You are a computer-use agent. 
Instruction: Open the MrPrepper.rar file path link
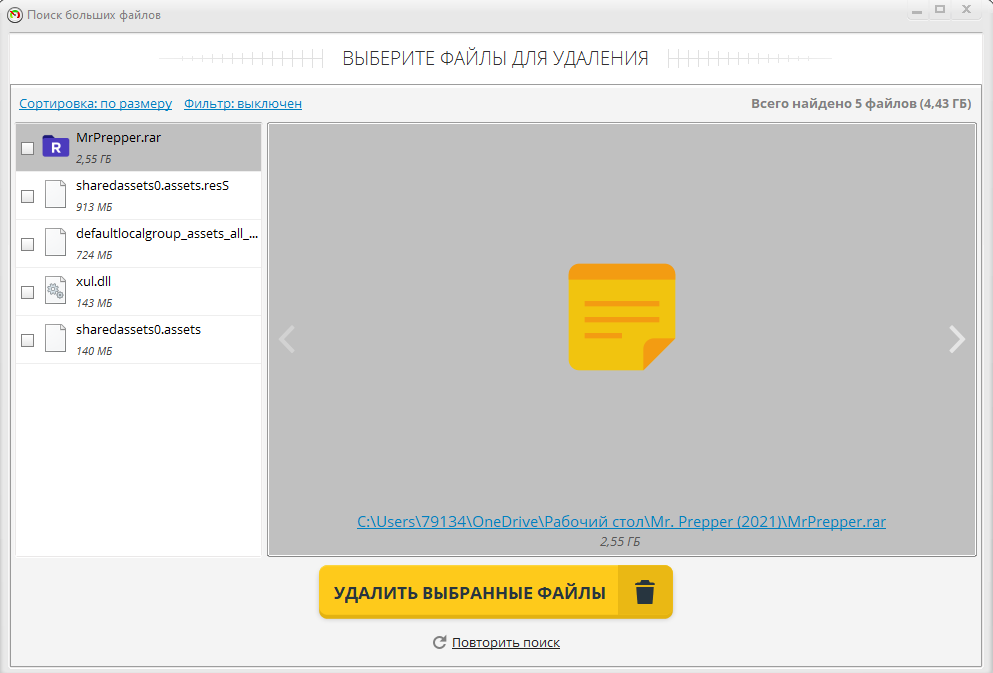tap(621, 522)
